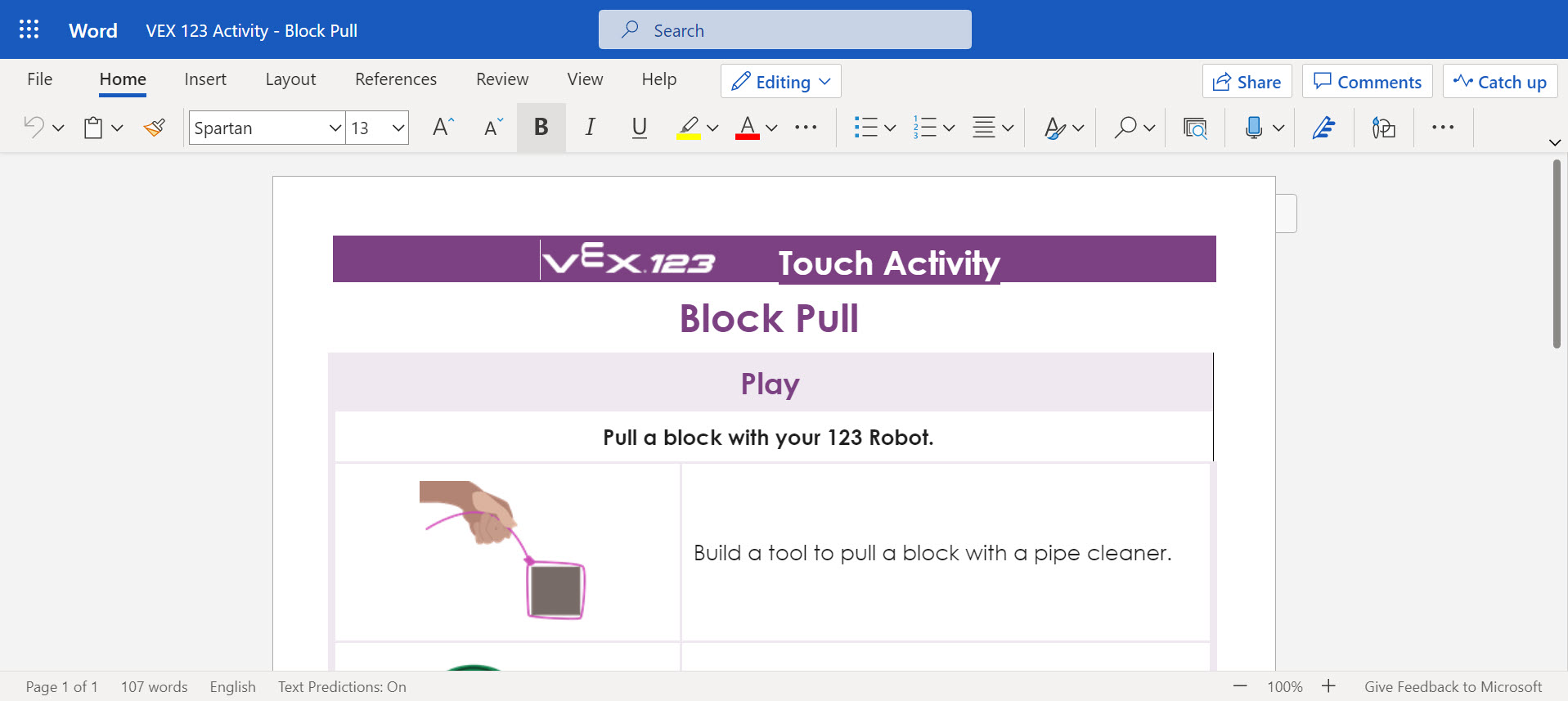Viewport: 1568px width, 701px height.
Task: Toggle Underline formatting
Action: coord(640,128)
